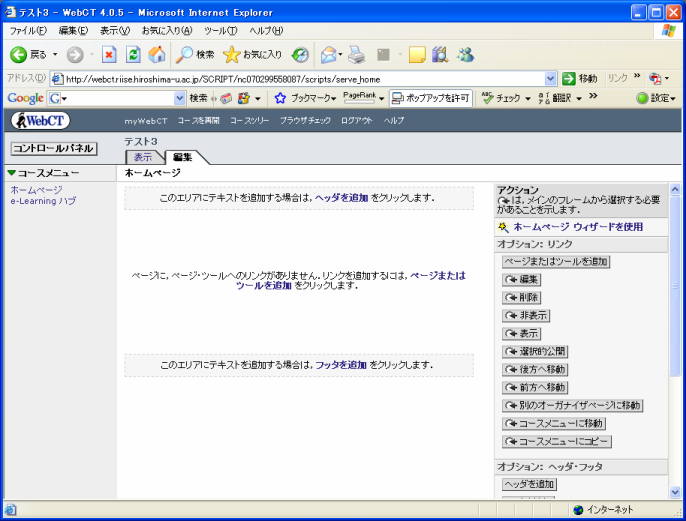Click the Course Map (コースツリー) link
The image size is (686, 521).
[x=249, y=121]
